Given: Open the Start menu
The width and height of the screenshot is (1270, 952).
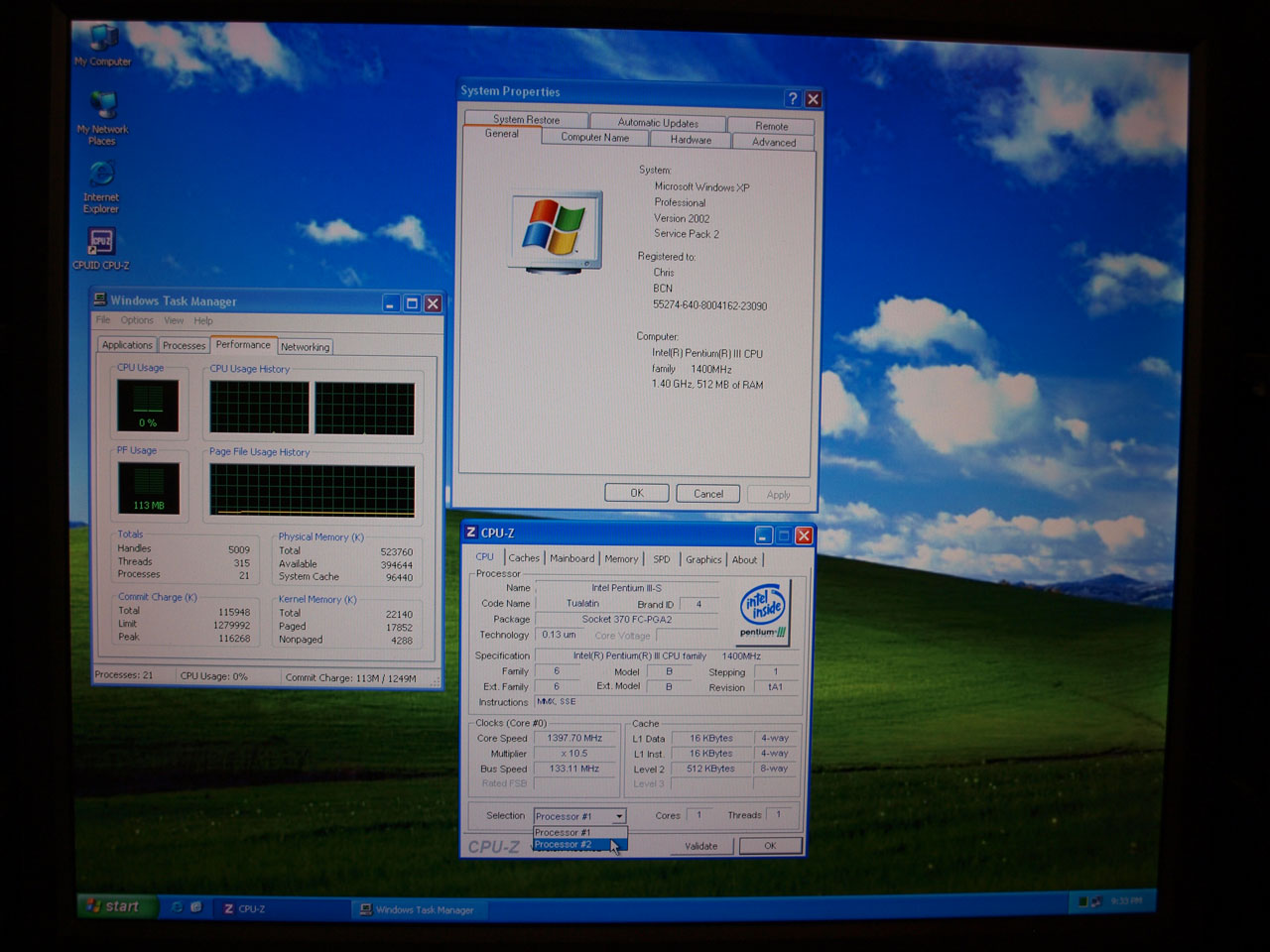Looking at the screenshot, I should [118, 905].
